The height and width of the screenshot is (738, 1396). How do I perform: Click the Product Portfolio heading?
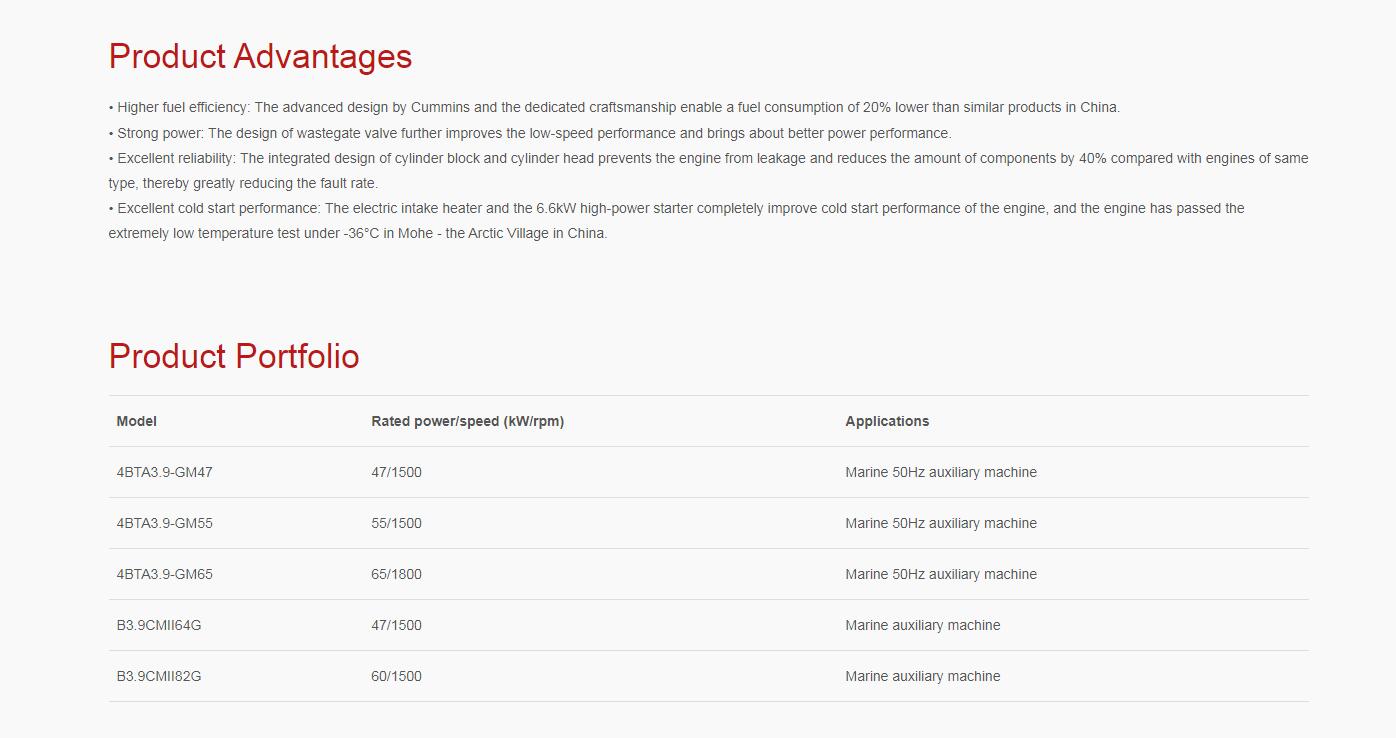234,357
